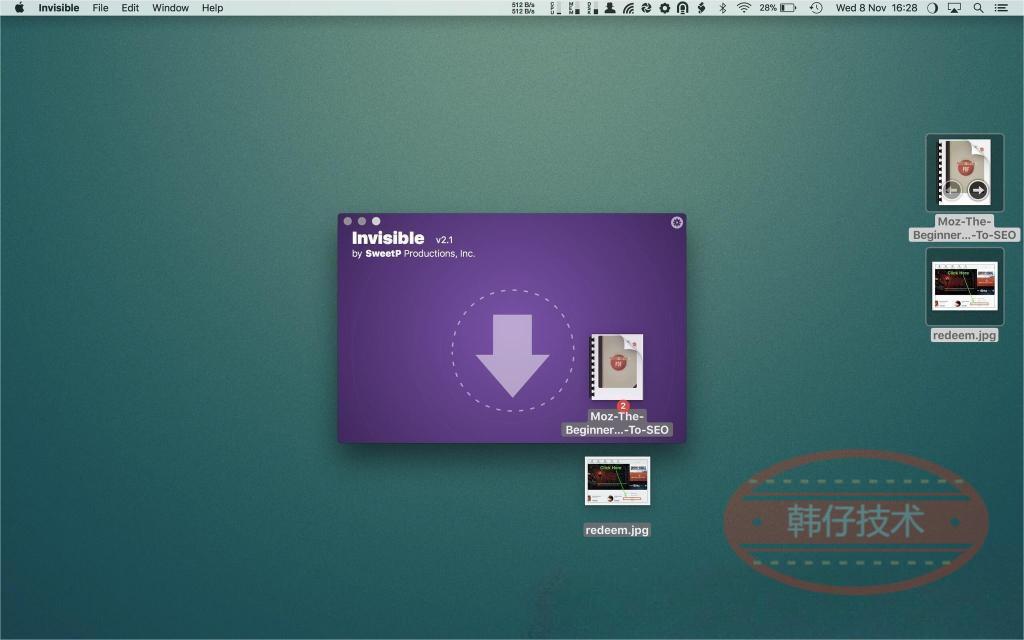Open the Apple menu
The image size is (1024, 640).
point(19,8)
